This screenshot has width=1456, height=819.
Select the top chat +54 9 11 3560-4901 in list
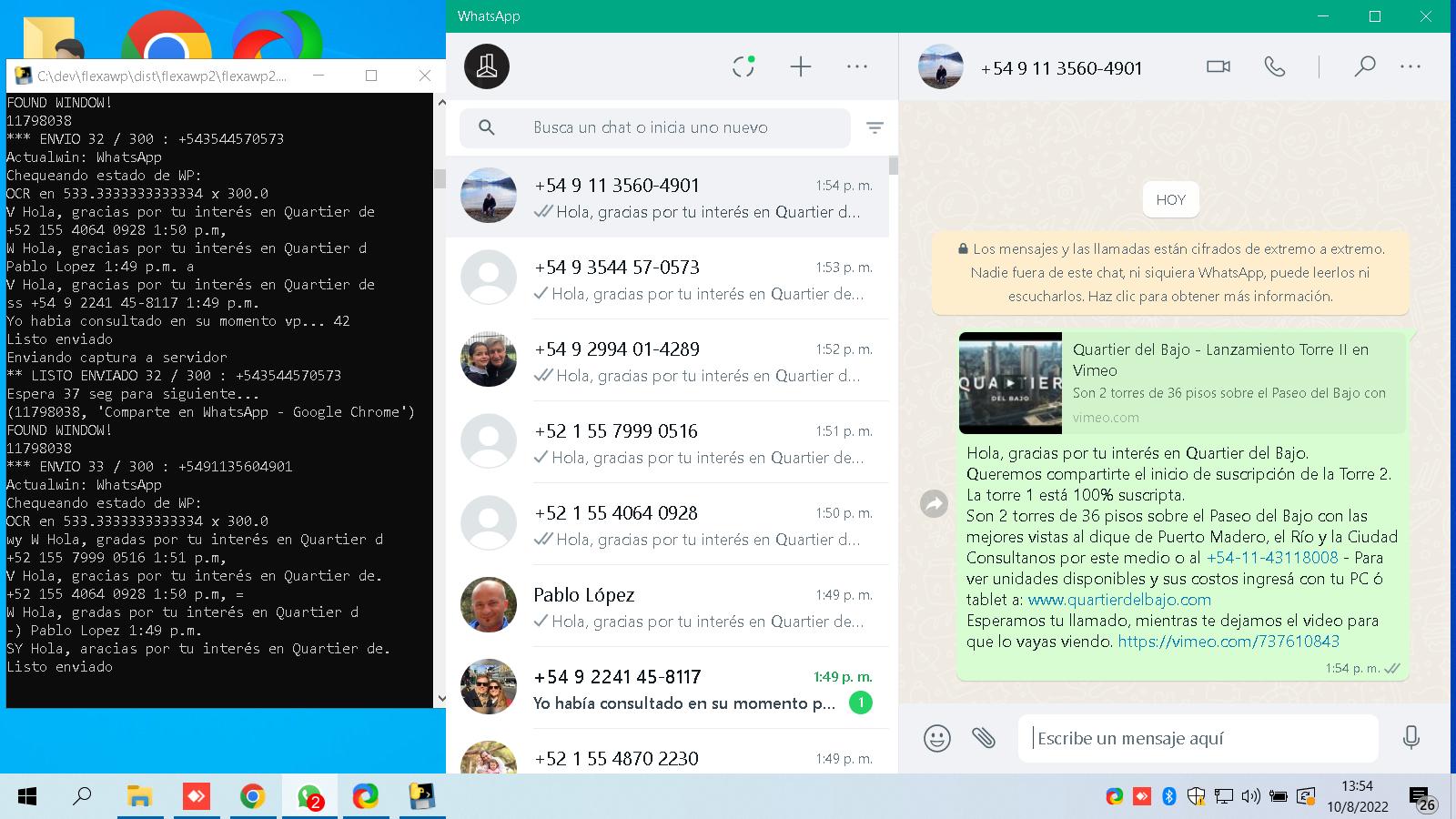(667, 197)
